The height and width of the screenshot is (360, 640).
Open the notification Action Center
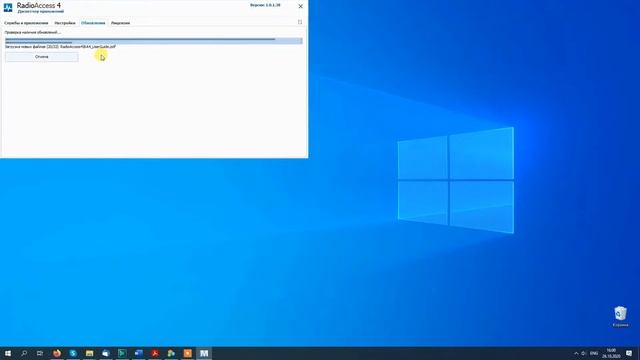629,353
